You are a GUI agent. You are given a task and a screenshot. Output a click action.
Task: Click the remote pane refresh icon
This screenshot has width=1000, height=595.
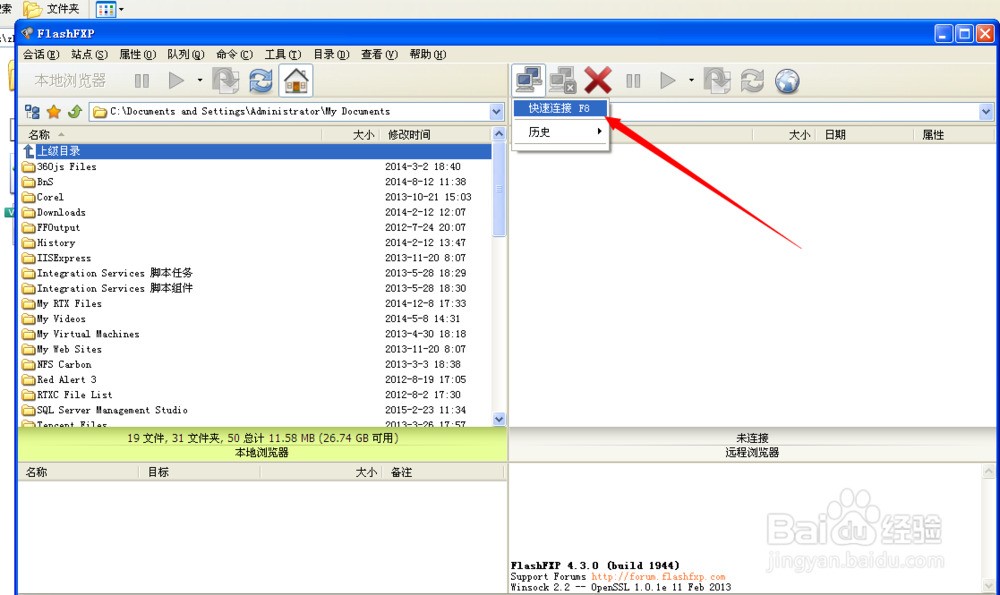[x=753, y=81]
